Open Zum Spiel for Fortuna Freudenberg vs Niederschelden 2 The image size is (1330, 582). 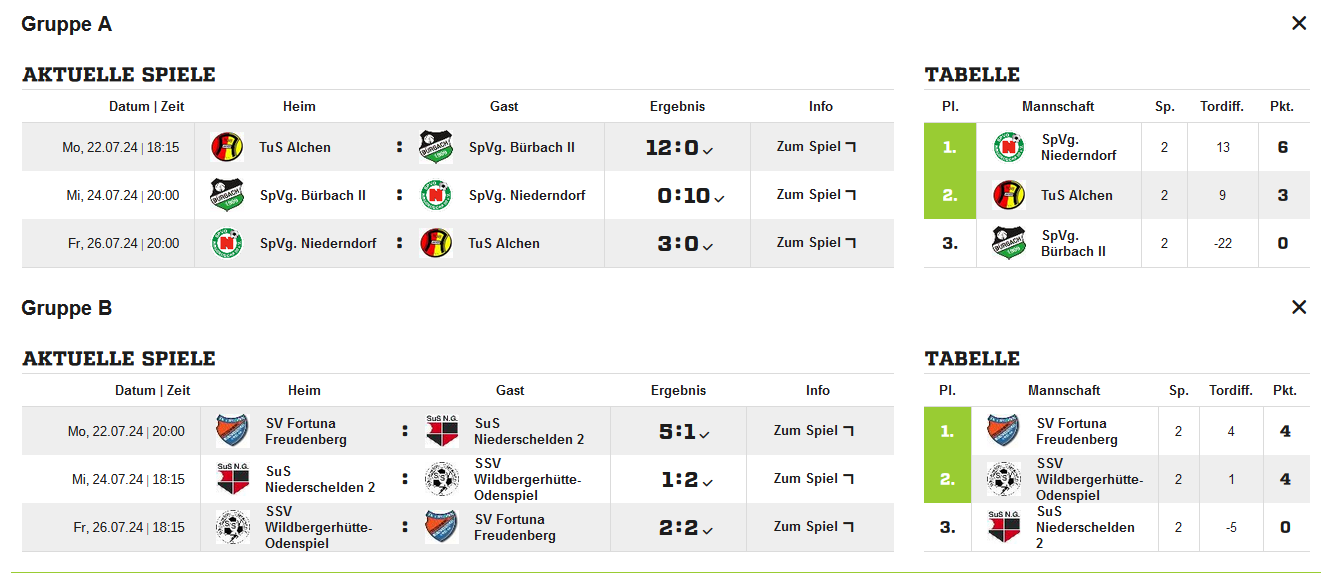(x=813, y=430)
